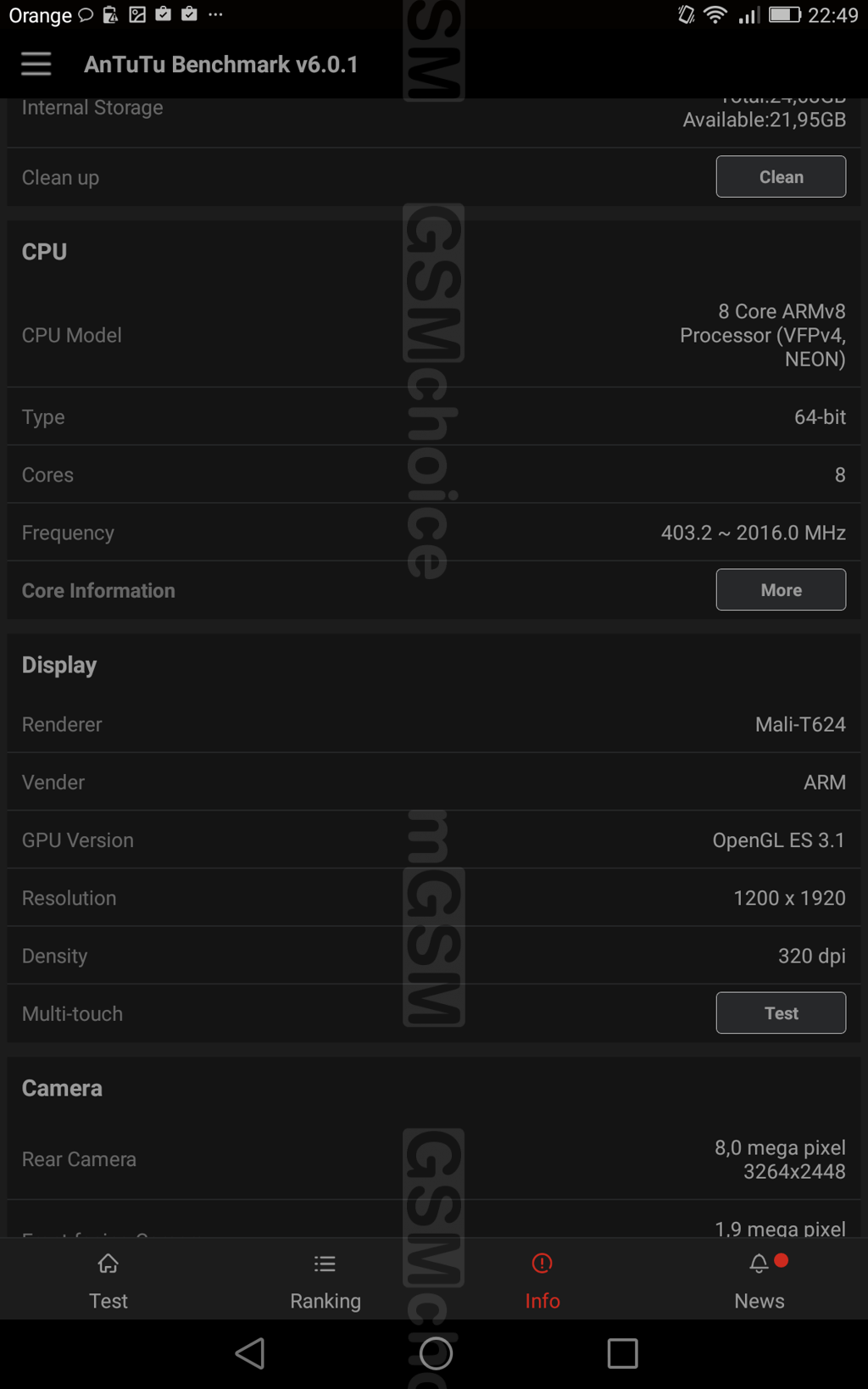Tap the Test home icon
The width and height of the screenshot is (868, 1389).
pos(108,1264)
